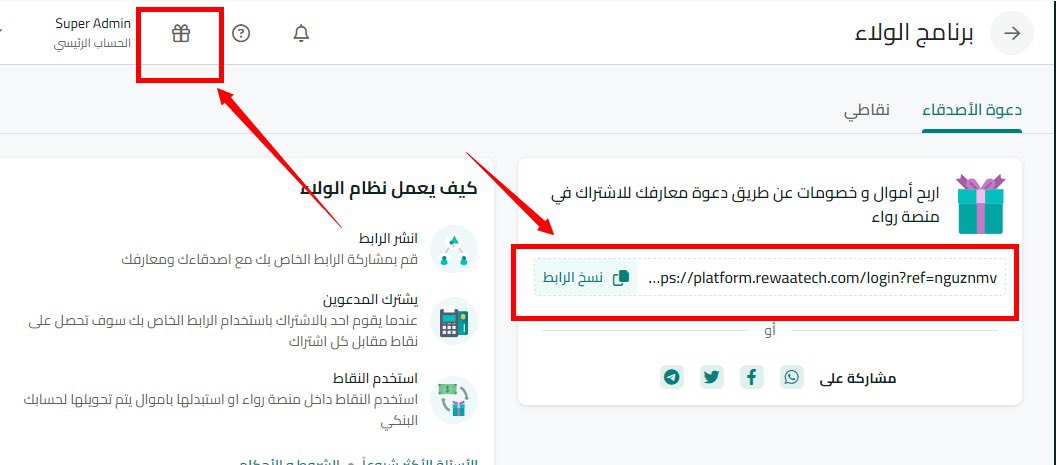
Task: Open the gift loyalty program icon
Action: point(180,33)
